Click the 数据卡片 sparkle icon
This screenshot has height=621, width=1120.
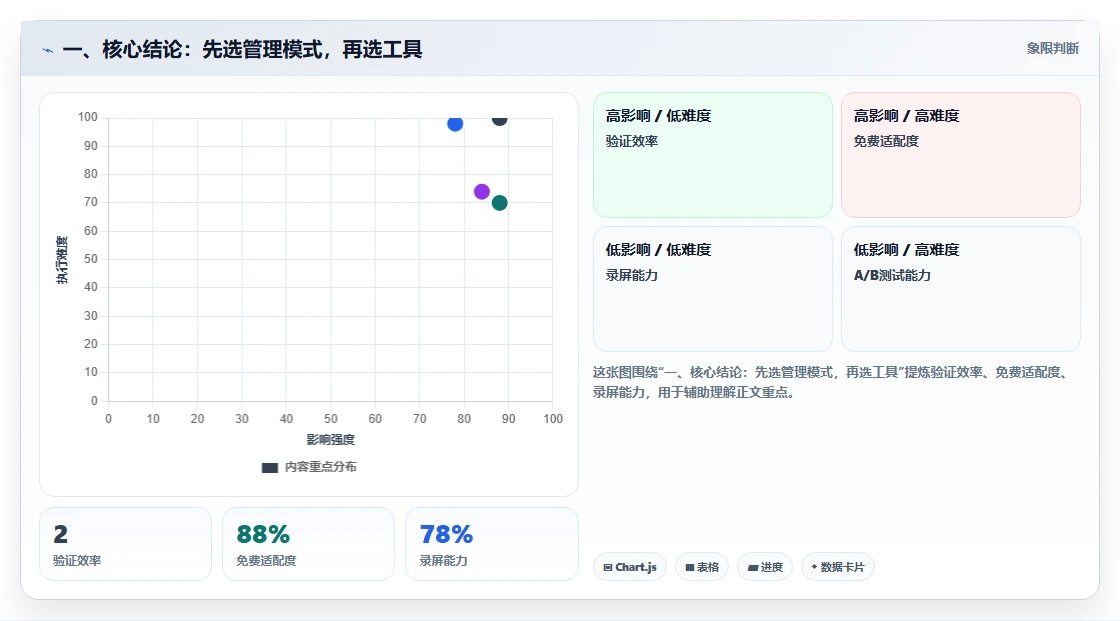point(814,567)
